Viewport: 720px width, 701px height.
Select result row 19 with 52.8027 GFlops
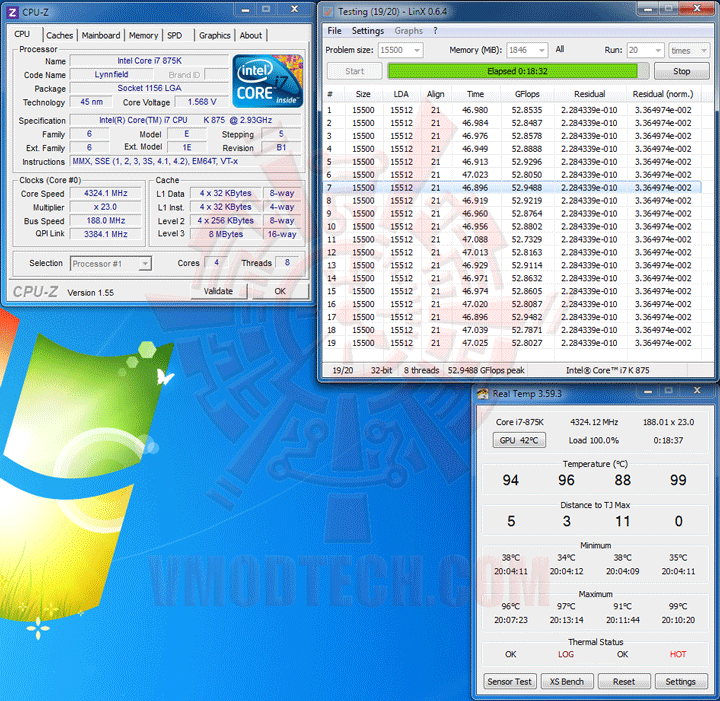(512, 343)
